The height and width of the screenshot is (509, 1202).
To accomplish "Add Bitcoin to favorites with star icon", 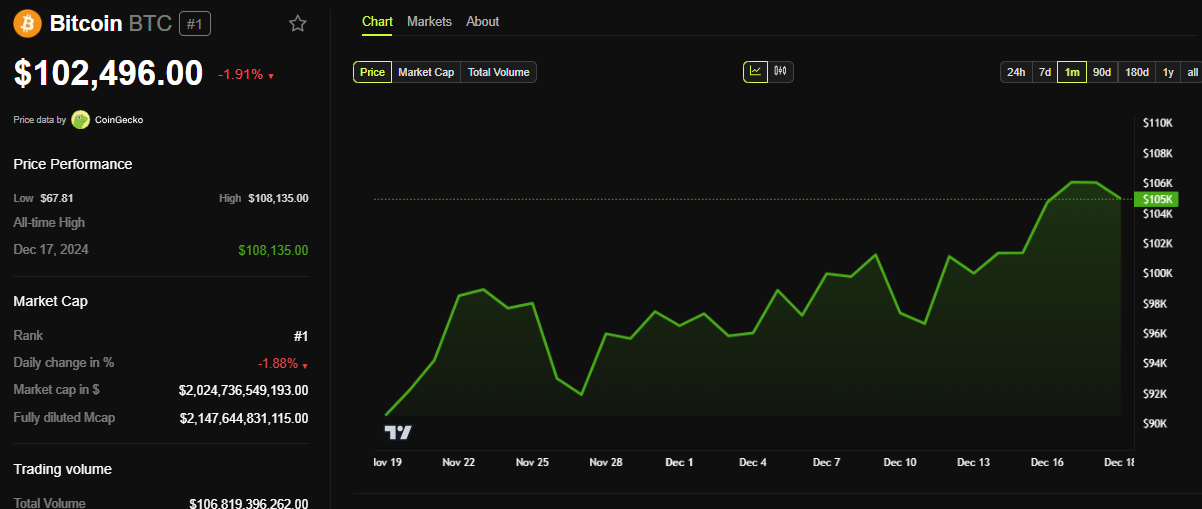I will click(297, 23).
